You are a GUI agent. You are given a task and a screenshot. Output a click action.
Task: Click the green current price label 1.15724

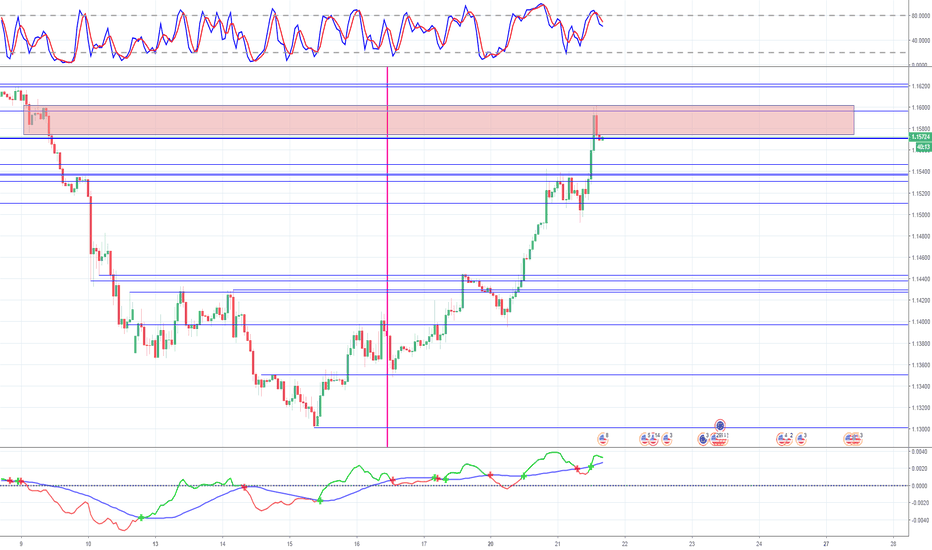click(x=920, y=137)
